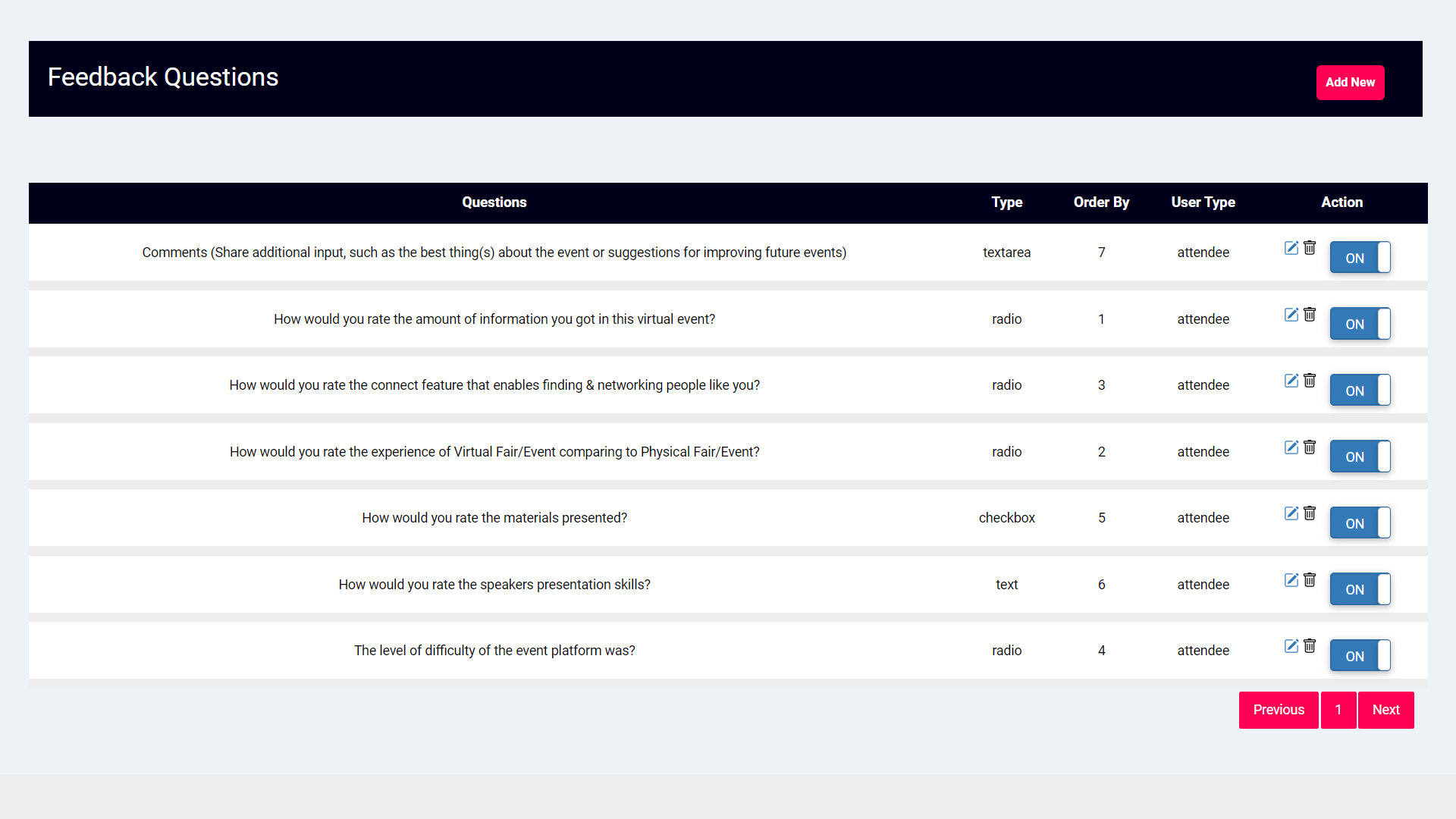Toggle the speakers presentation skills switch

click(1360, 589)
